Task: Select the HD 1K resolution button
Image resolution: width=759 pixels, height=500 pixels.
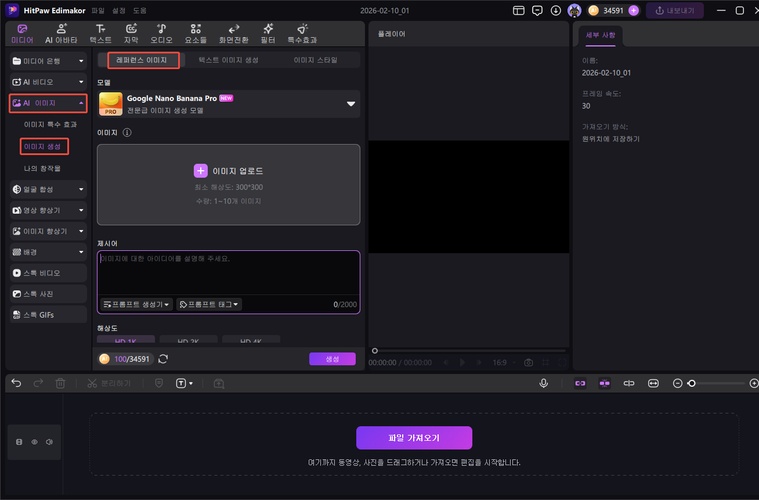Action: (126, 339)
